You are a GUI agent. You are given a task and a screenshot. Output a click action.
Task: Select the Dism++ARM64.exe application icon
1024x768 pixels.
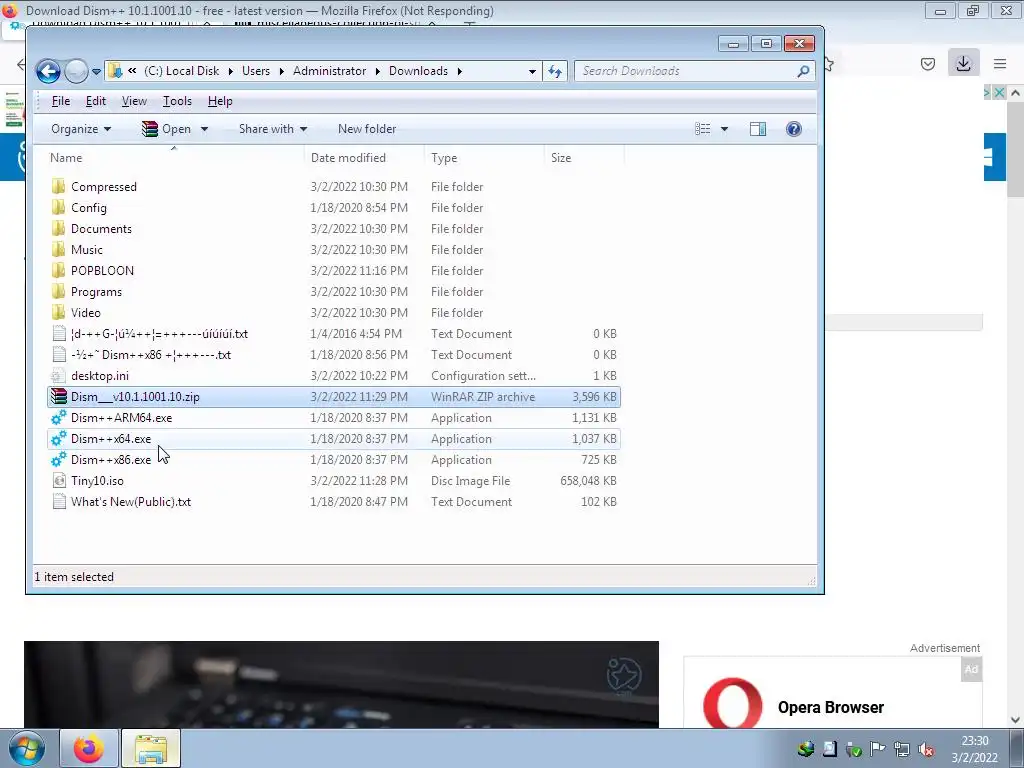point(59,418)
